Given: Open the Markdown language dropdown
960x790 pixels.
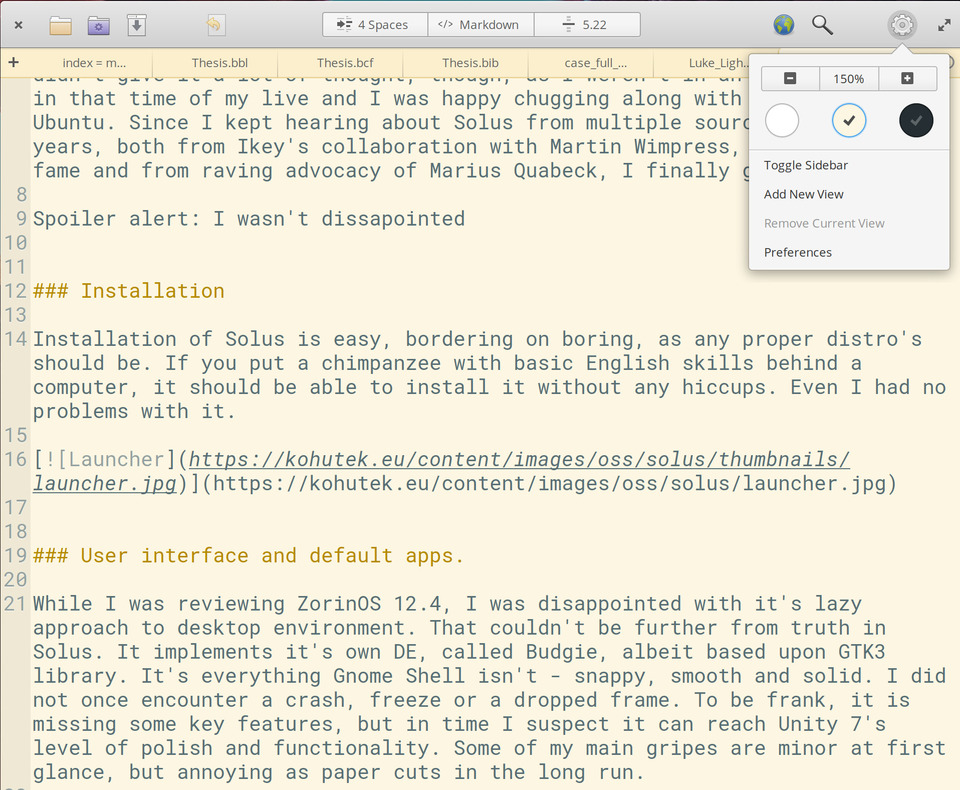Looking at the screenshot, I should coord(481,25).
